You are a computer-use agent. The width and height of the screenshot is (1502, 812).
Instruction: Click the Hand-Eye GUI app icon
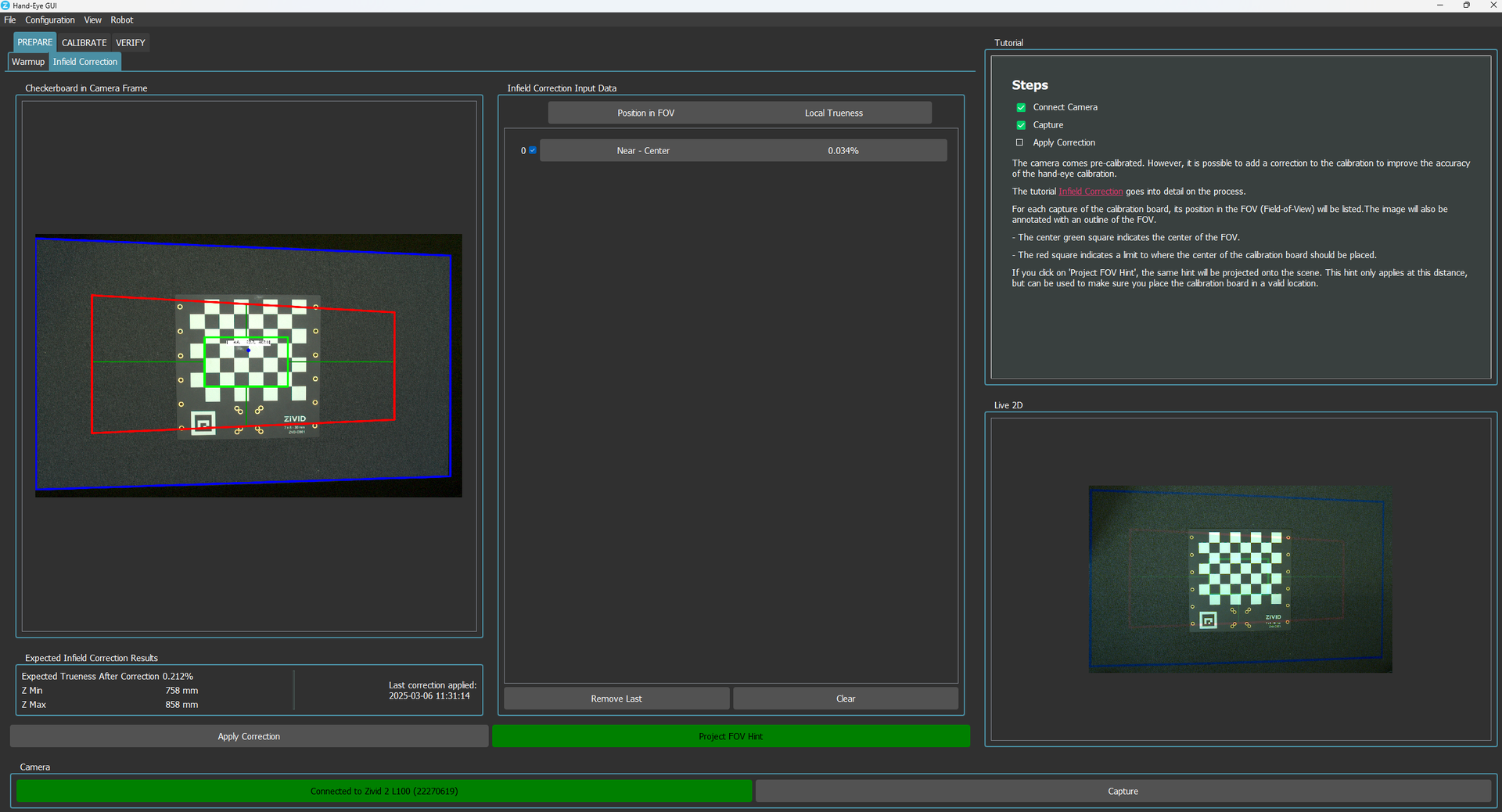5,5
